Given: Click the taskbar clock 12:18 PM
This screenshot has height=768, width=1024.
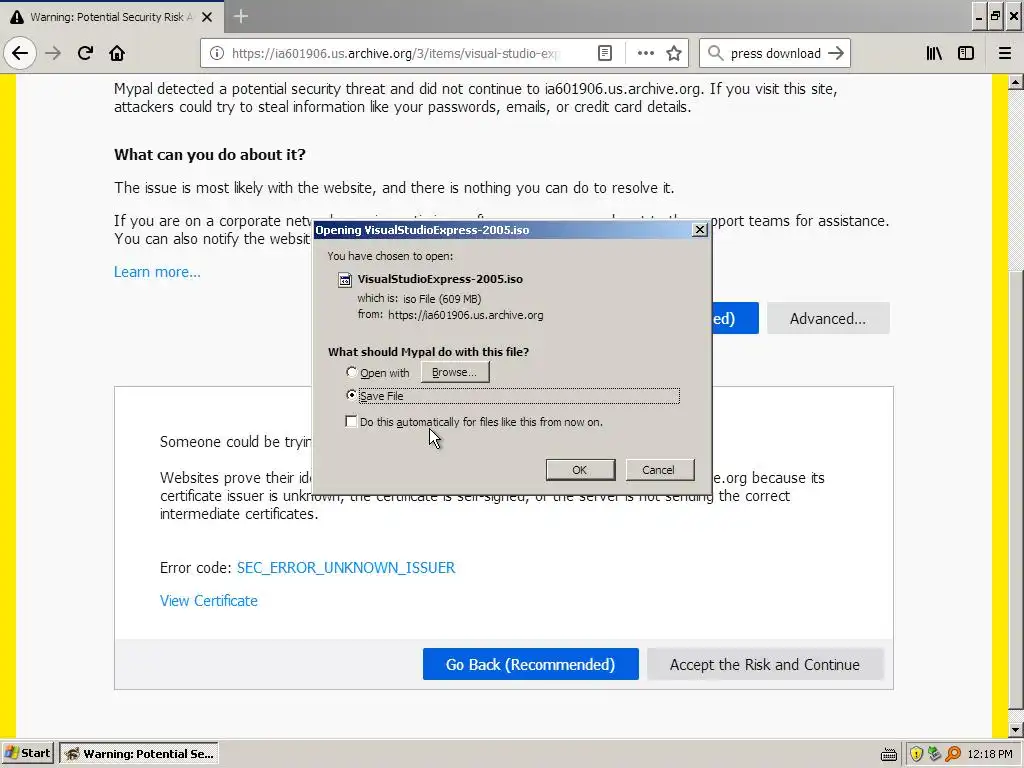Looking at the screenshot, I should [x=989, y=754].
